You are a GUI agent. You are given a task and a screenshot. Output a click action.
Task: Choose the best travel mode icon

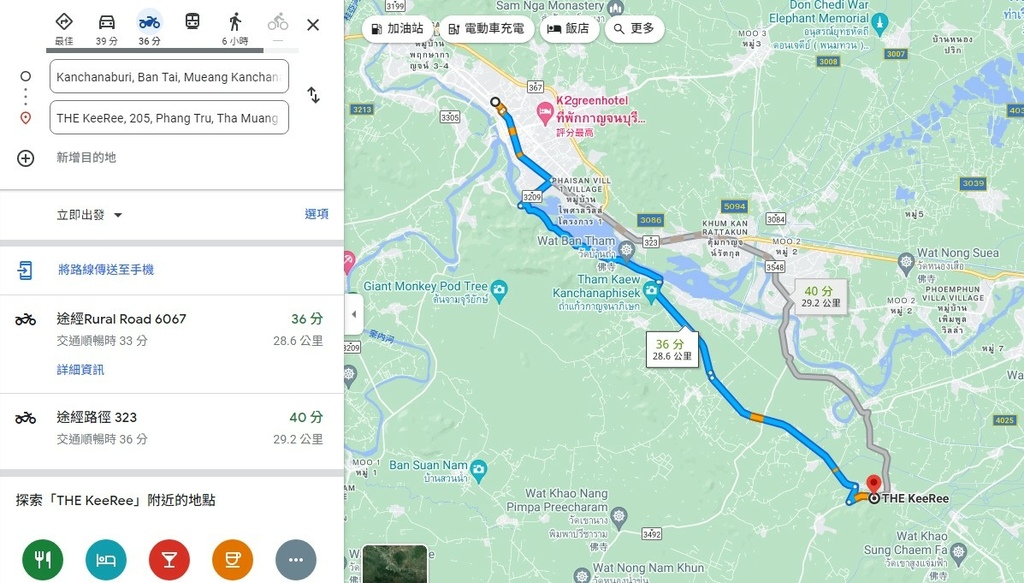64,22
